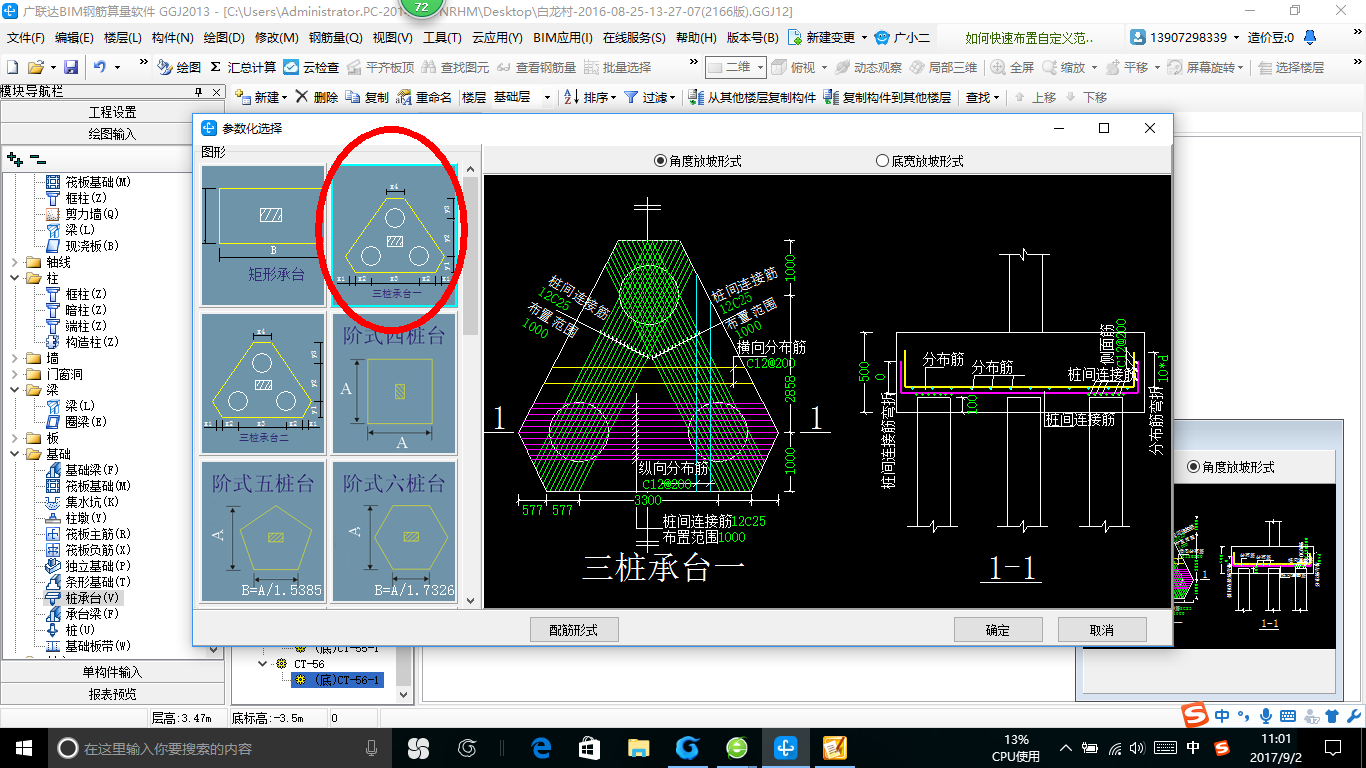Open 文件(F) menu

point(26,37)
